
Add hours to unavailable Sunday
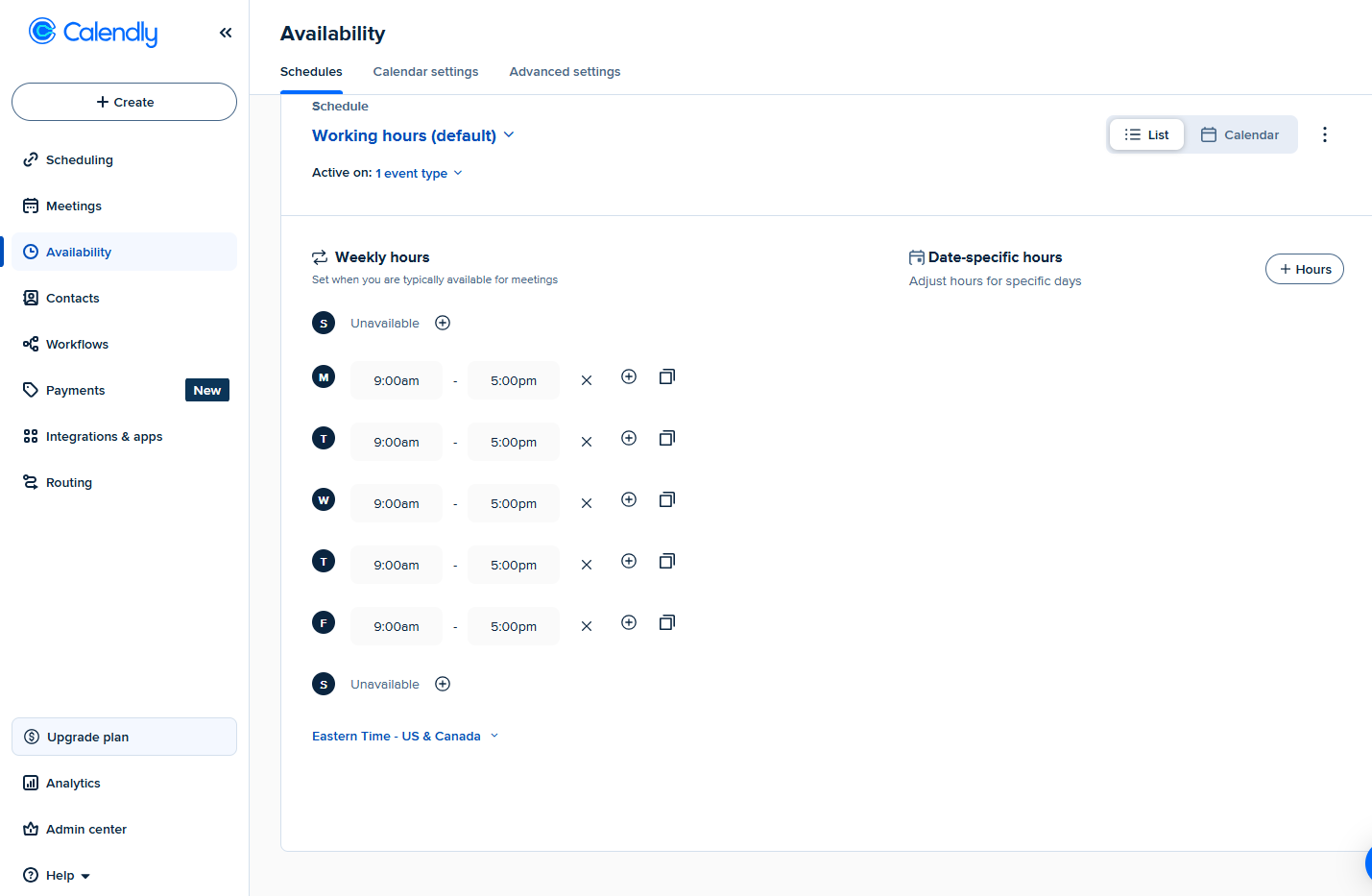tap(443, 323)
